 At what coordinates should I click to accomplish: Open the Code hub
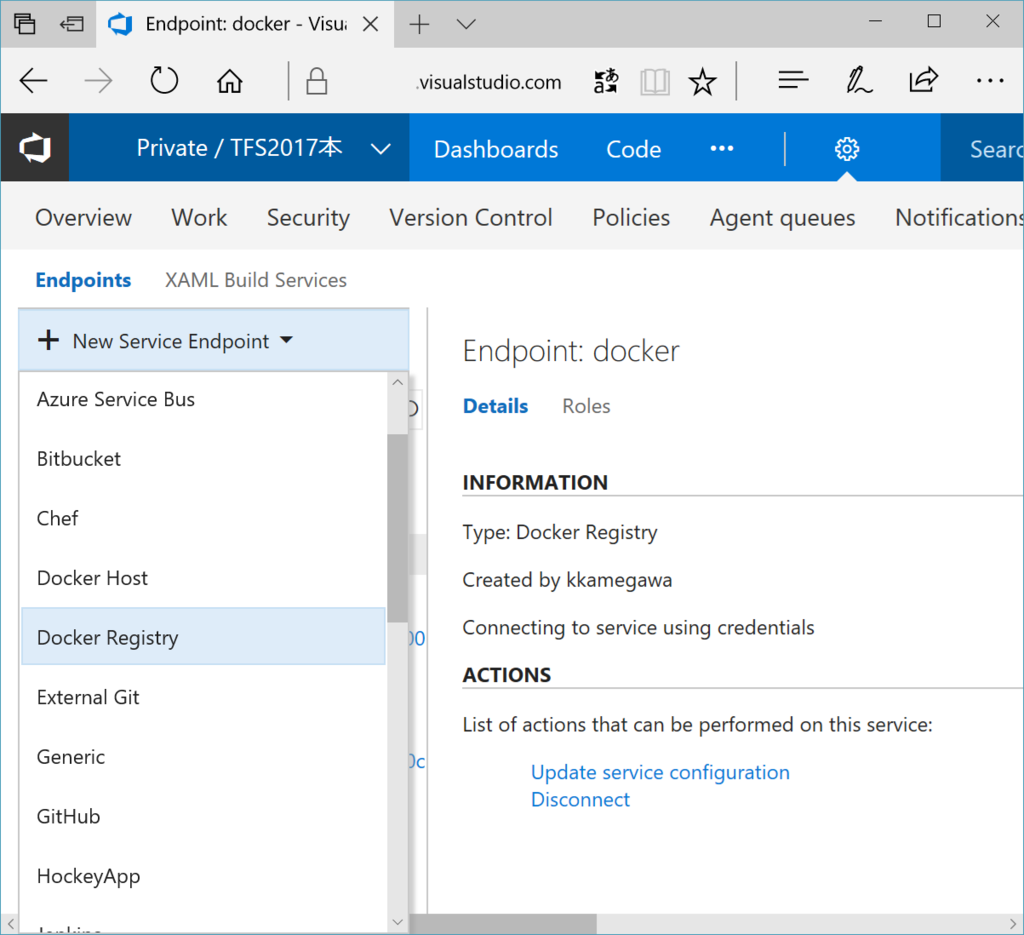(633, 150)
